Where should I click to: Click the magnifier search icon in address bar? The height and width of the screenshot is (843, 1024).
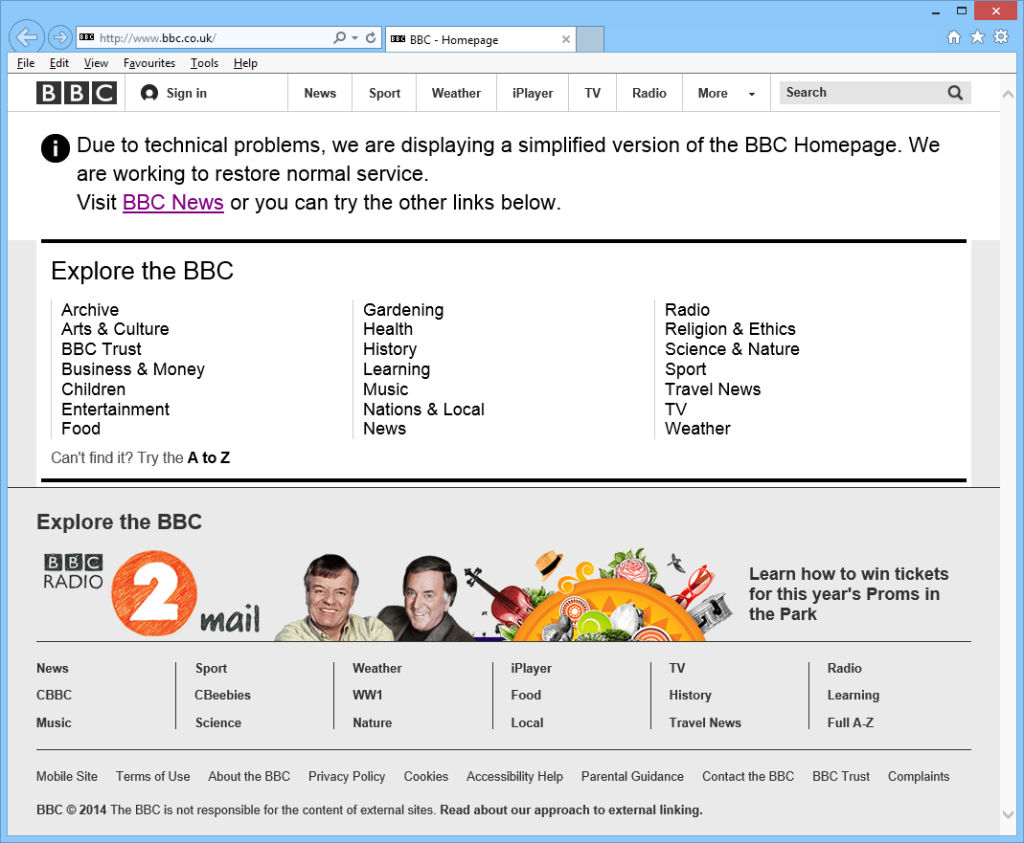(339, 37)
